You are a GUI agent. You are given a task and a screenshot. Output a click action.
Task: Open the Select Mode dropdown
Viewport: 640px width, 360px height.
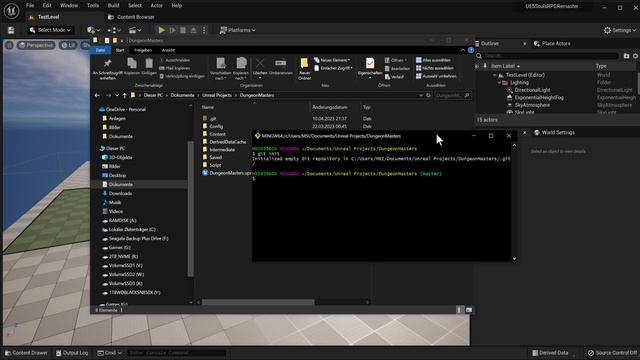pos(50,30)
